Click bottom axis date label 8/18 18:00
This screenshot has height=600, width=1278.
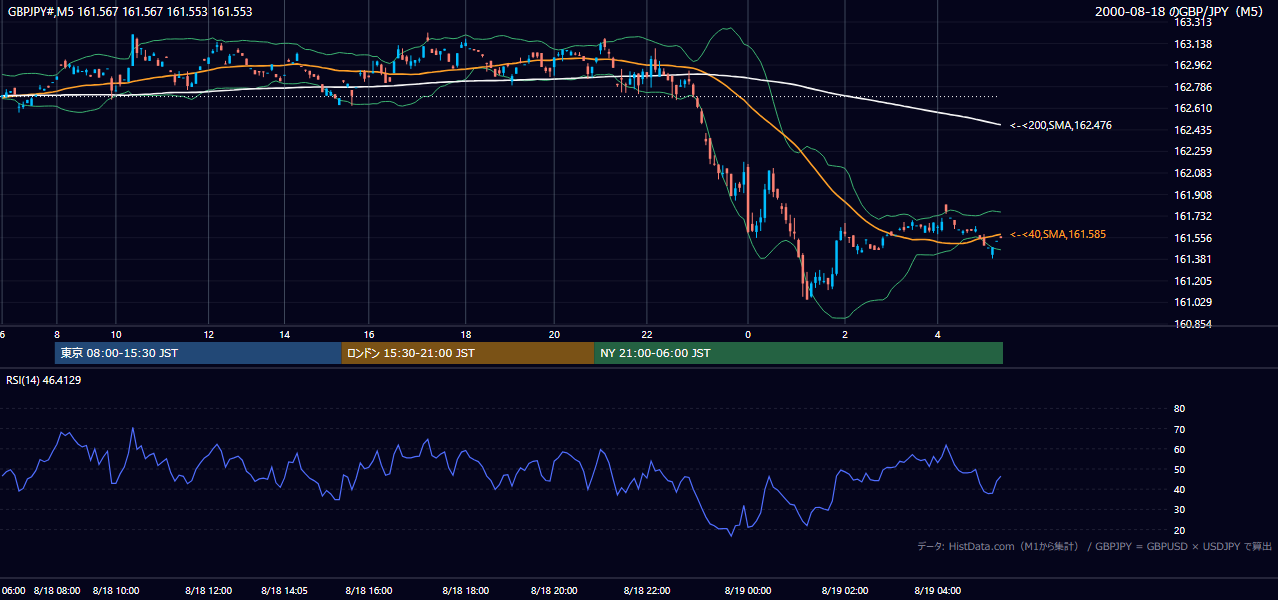click(465, 591)
